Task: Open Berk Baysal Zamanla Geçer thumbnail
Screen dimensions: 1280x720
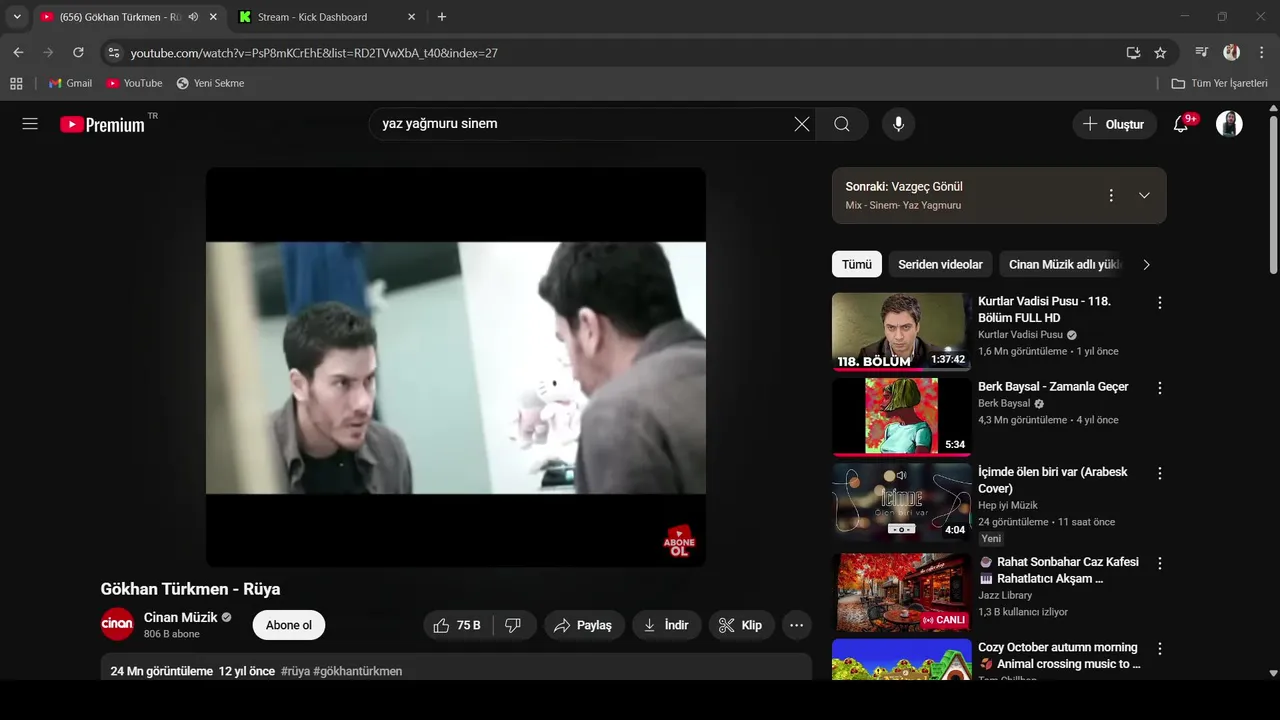Action: click(x=901, y=417)
